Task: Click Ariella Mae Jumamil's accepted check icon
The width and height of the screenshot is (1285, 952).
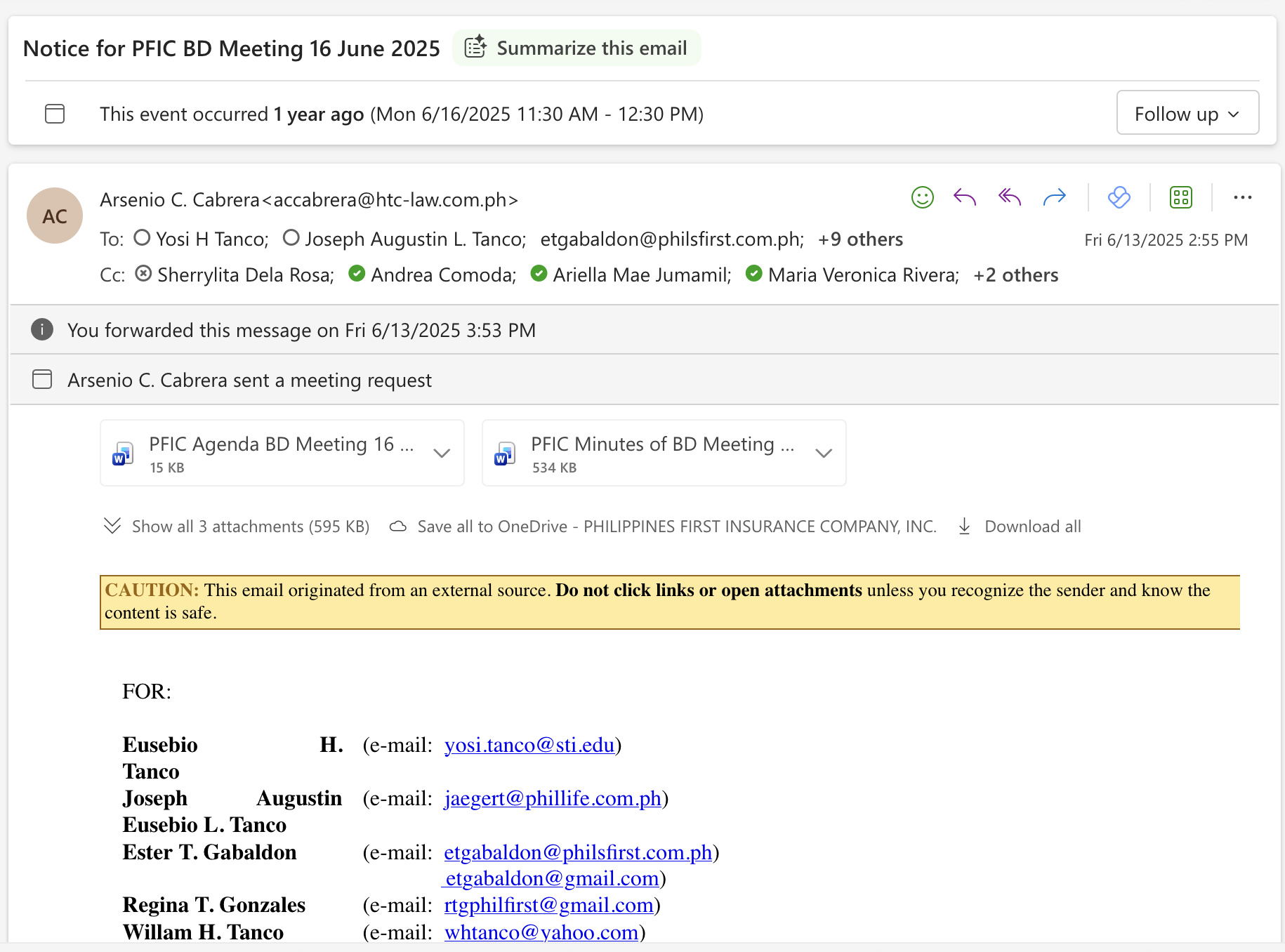Action: (539, 274)
